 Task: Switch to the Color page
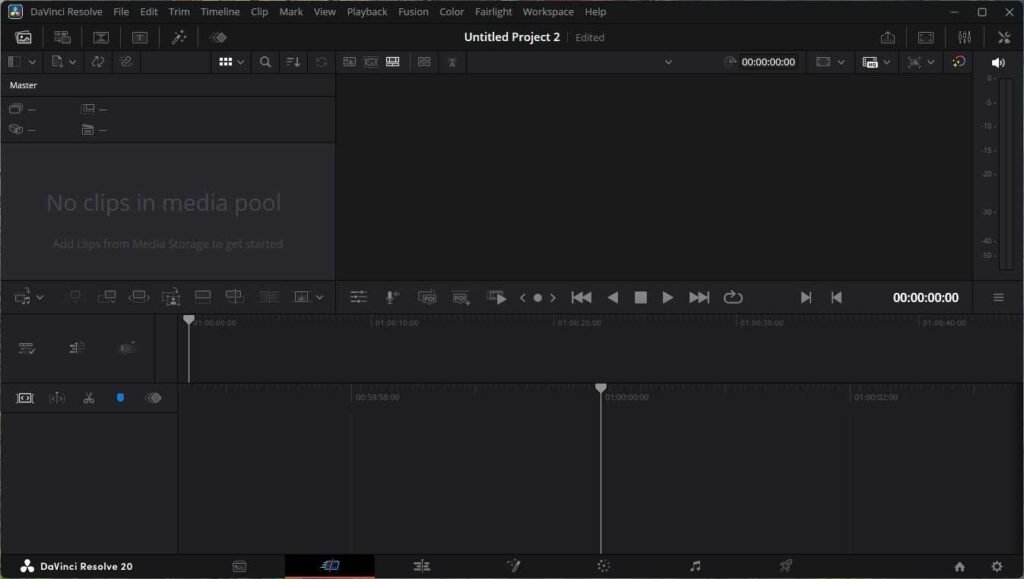[604, 565]
